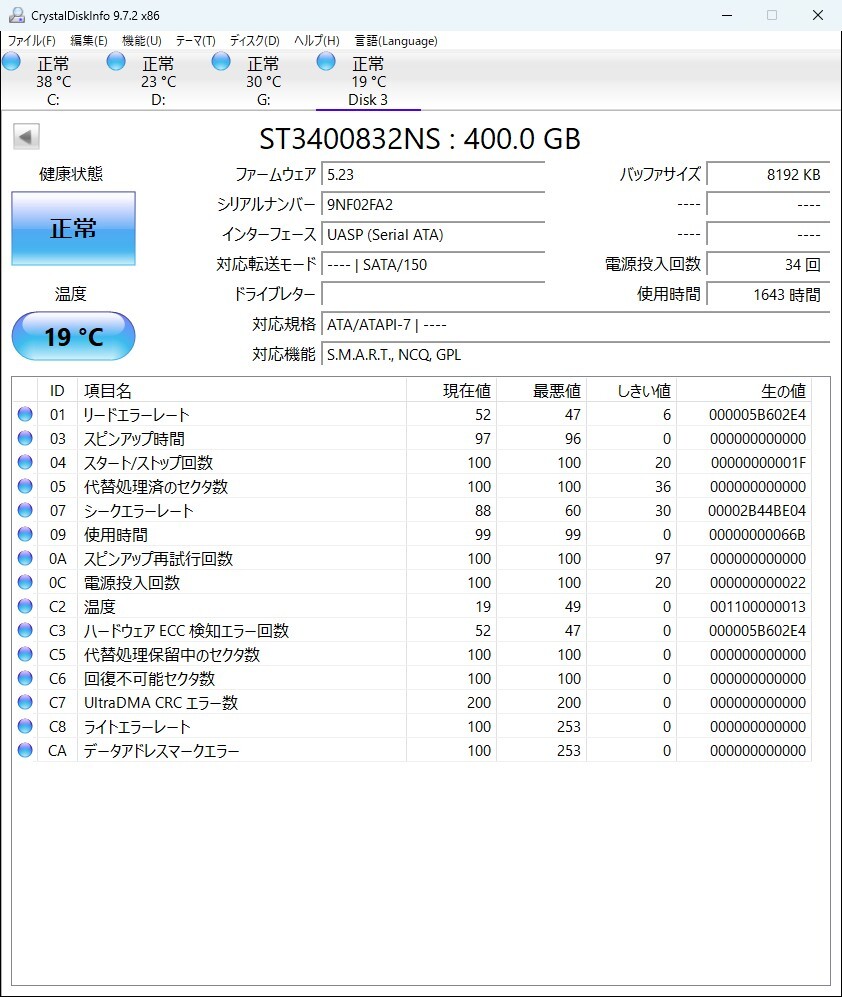This screenshot has height=997, width=842.
Task: Click the status orb for drive G:
Action: click(221, 62)
